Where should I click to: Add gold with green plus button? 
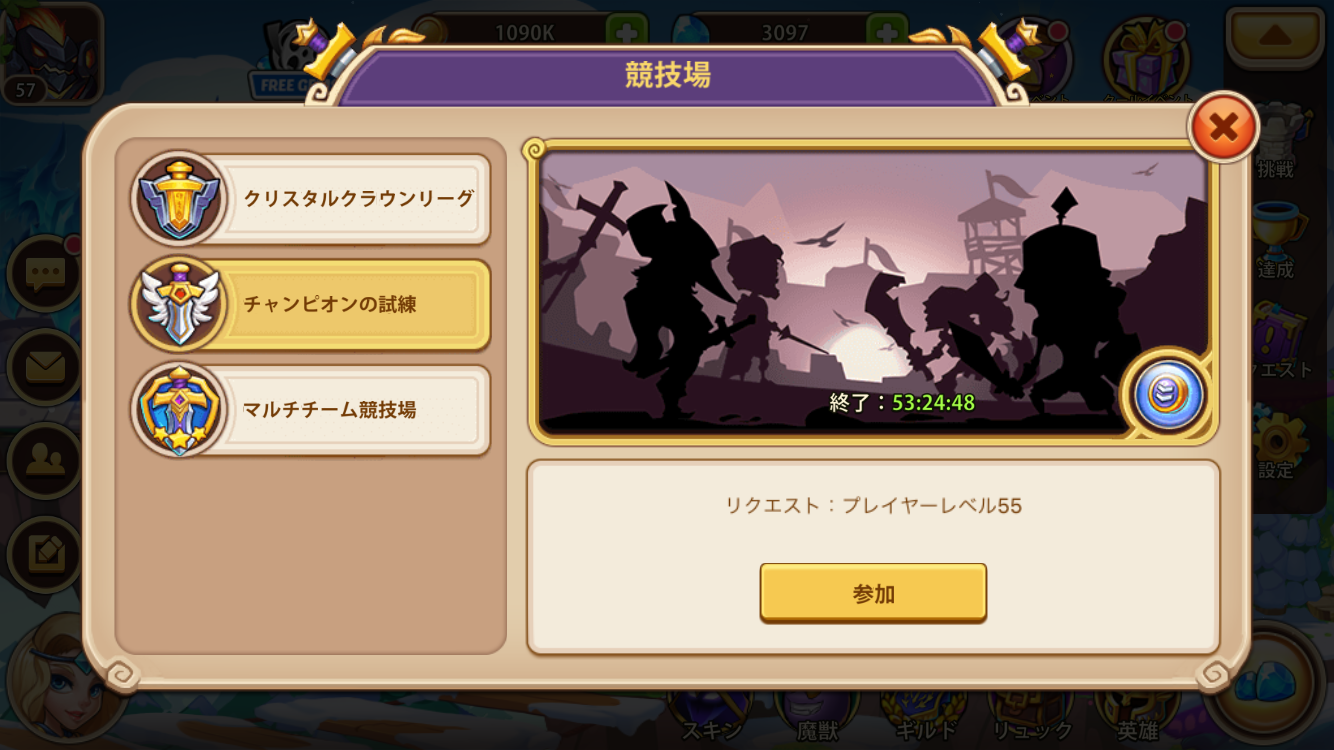coord(626,32)
